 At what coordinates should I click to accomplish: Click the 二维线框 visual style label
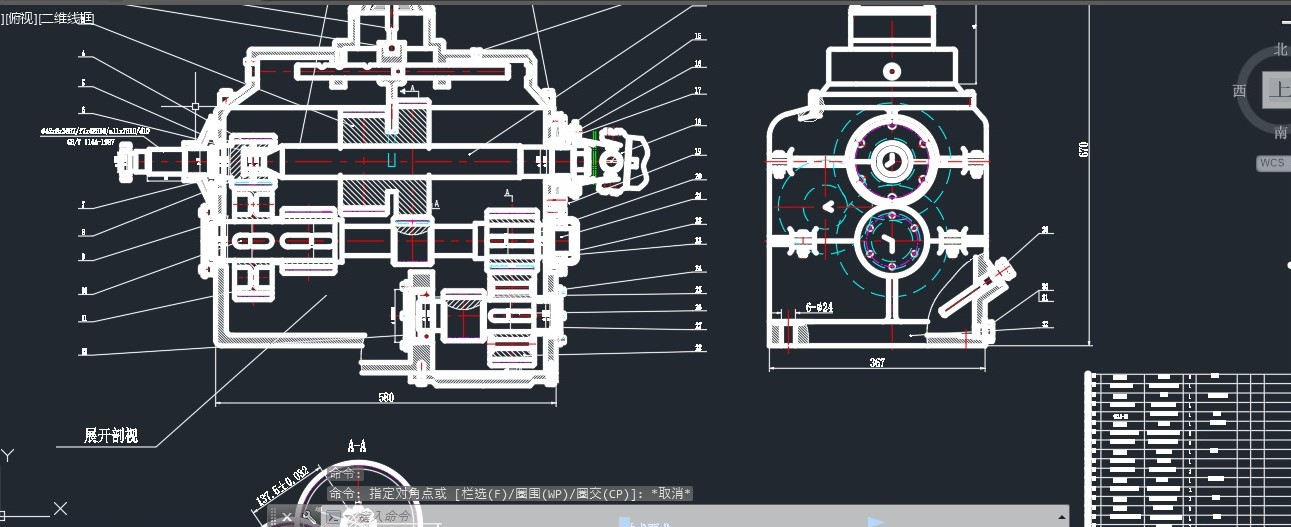(67, 18)
